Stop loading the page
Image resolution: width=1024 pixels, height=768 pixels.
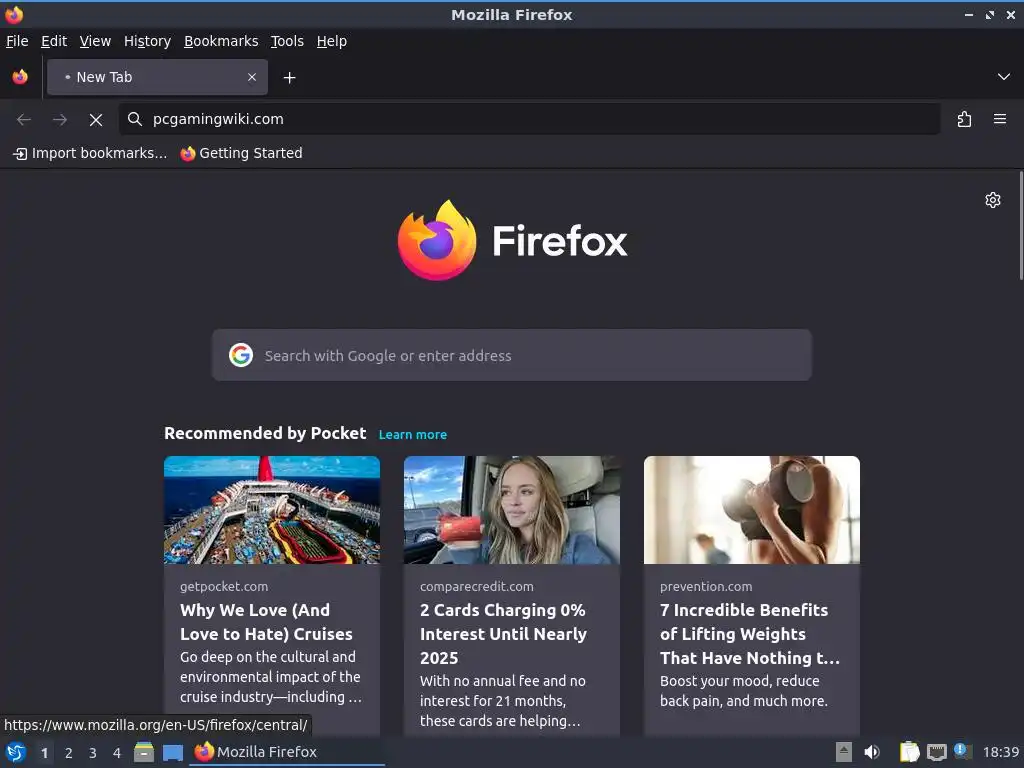96,120
